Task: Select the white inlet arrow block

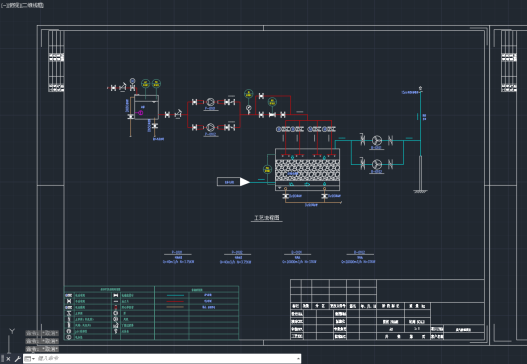Action: click(x=233, y=182)
